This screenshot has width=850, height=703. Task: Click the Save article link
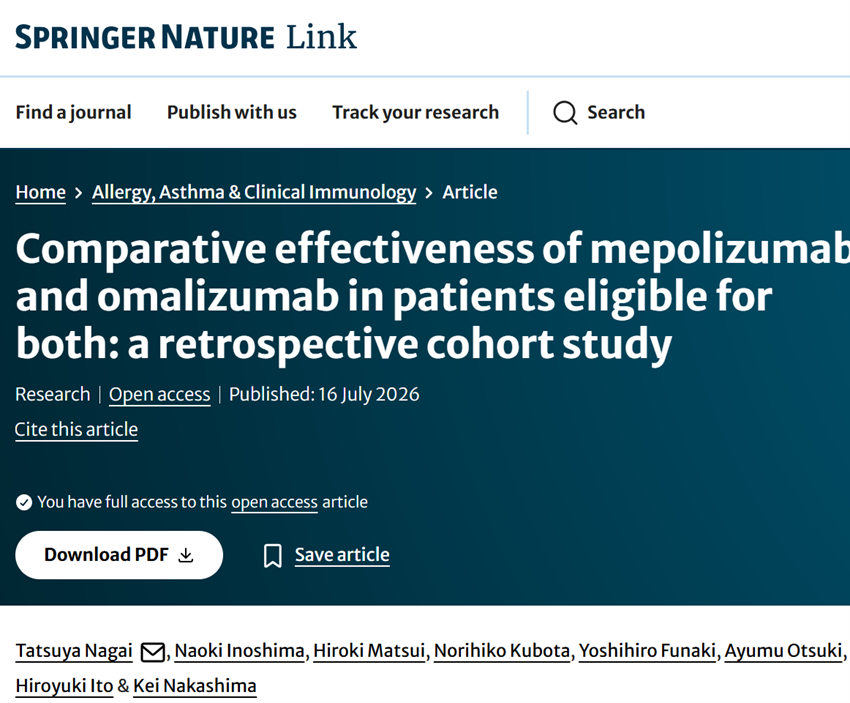342,555
